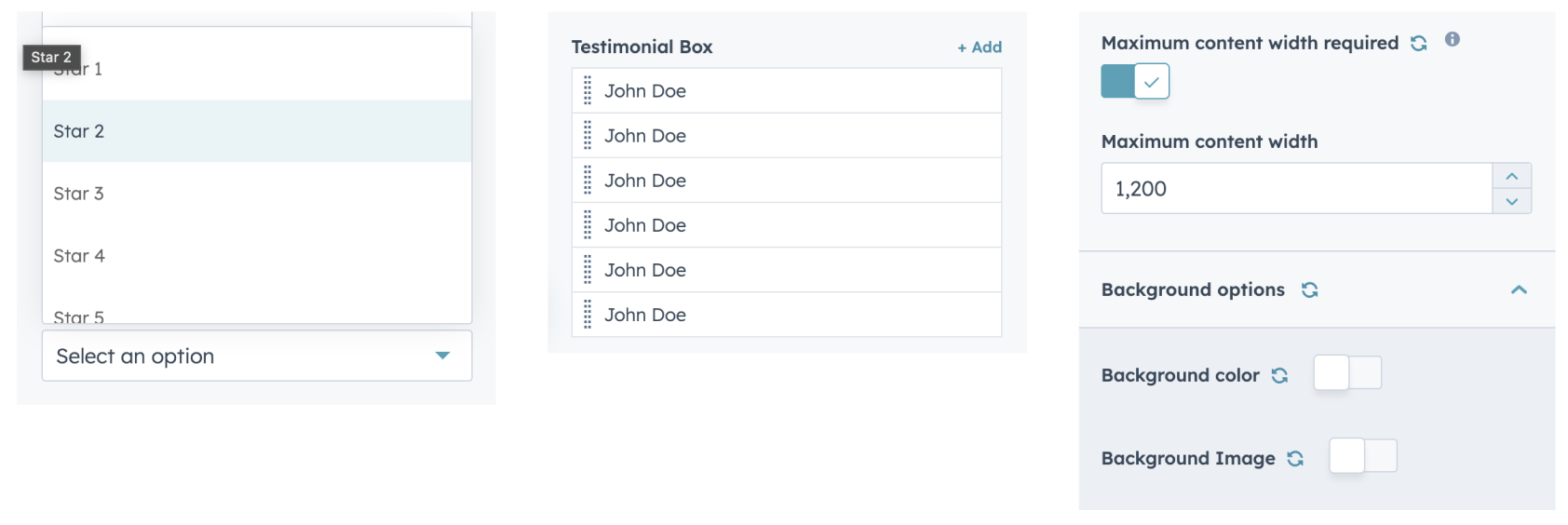
Task: Click drag handle of third John Doe item
Action: tap(588, 181)
